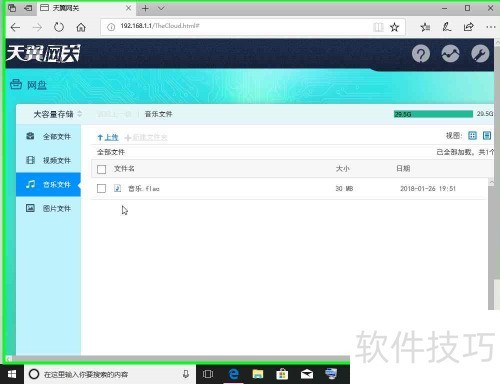Screen dimensions: 500x384
Task: Click the 30 MB size cell
Action: [344, 189]
